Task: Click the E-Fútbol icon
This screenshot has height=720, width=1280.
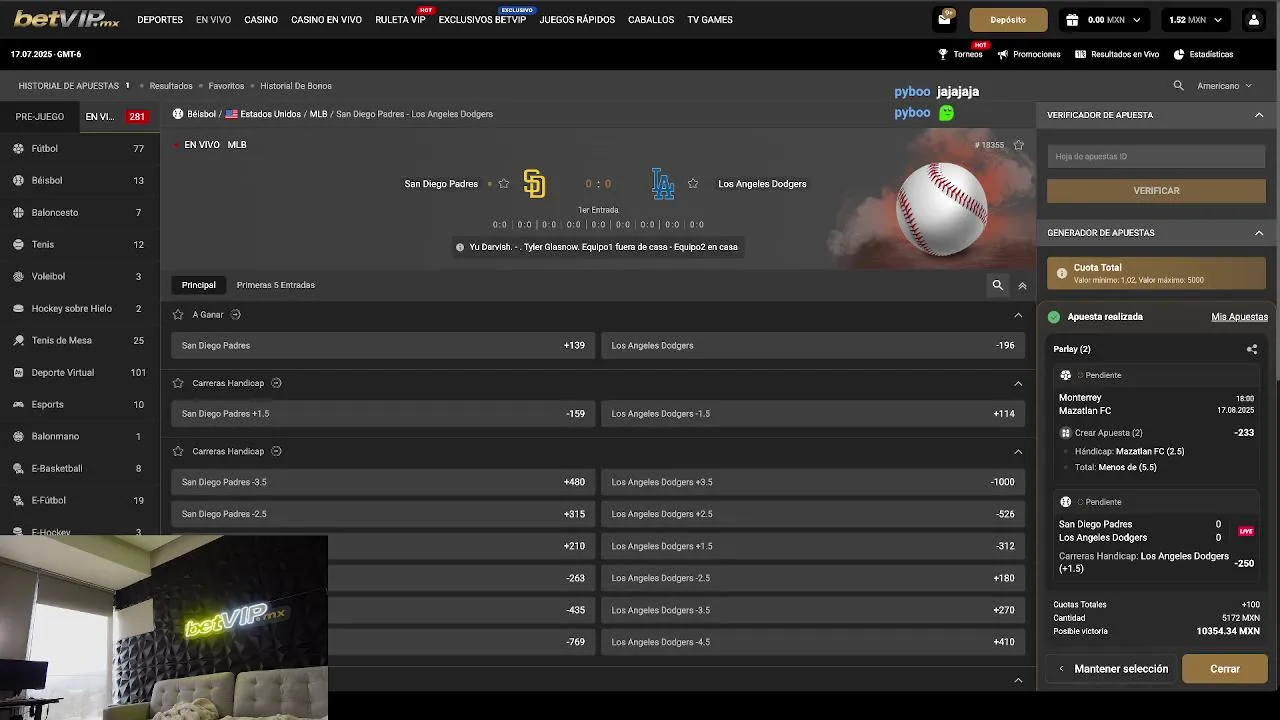Action: click(19, 500)
